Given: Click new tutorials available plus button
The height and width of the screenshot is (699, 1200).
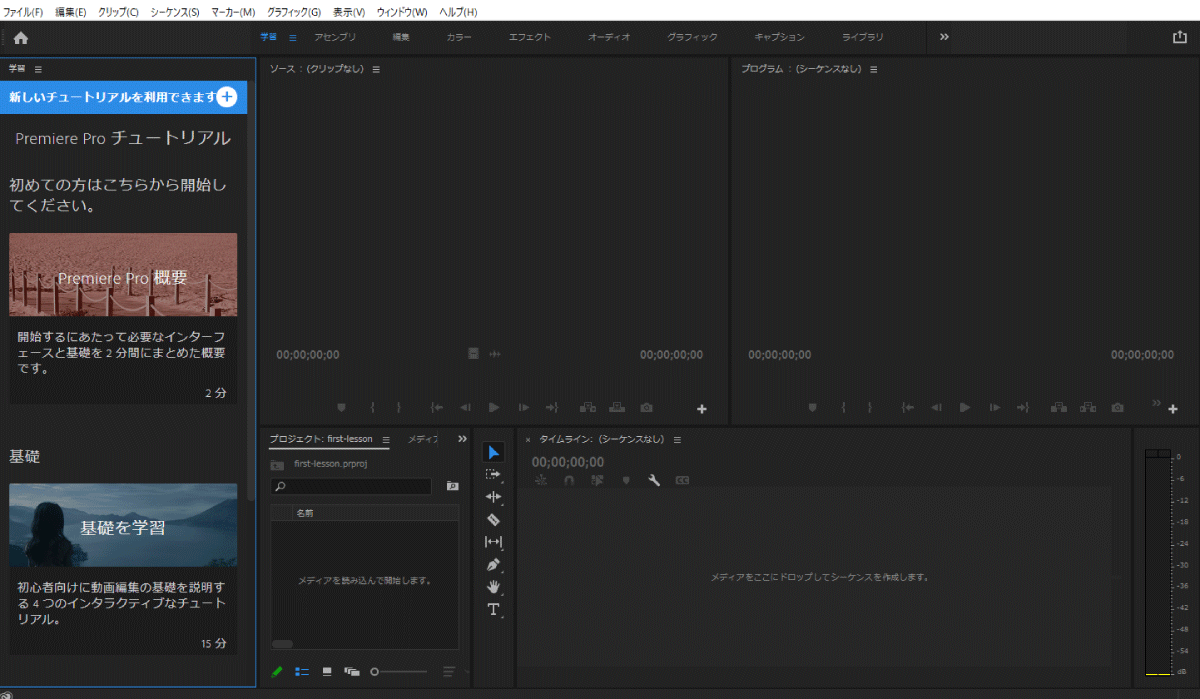Looking at the screenshot, I should (x=227, y=97).
